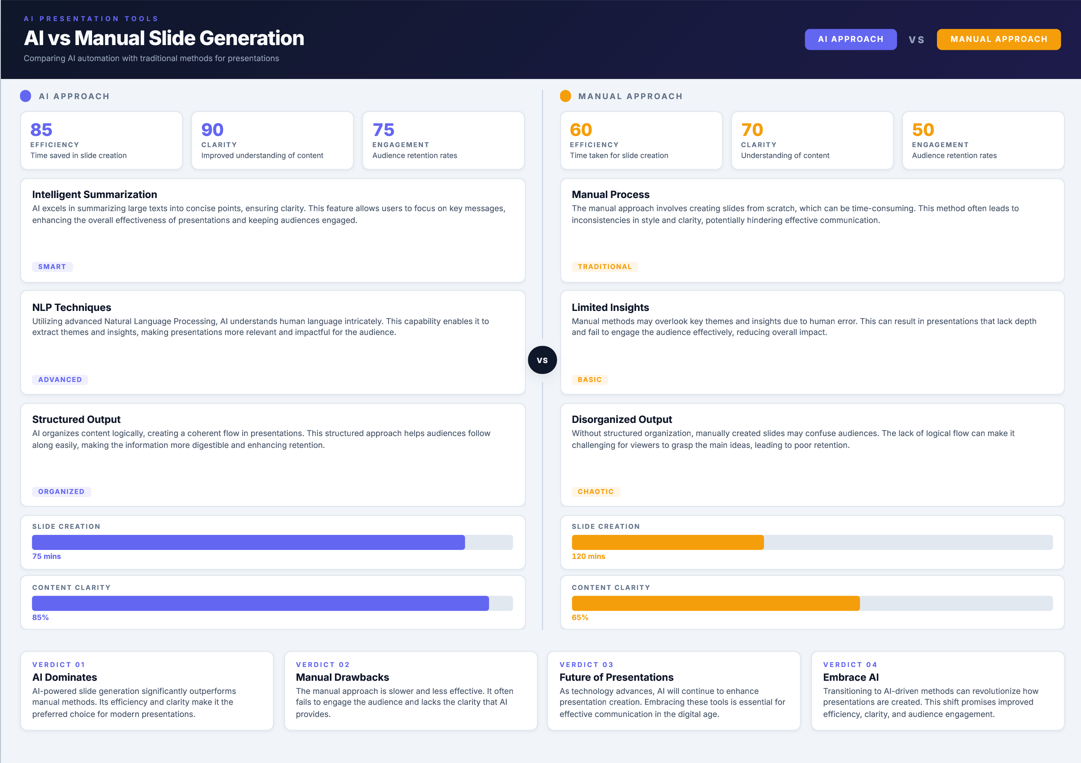
Task: Click the VERDICT 01 label
Action: [59, 665]
